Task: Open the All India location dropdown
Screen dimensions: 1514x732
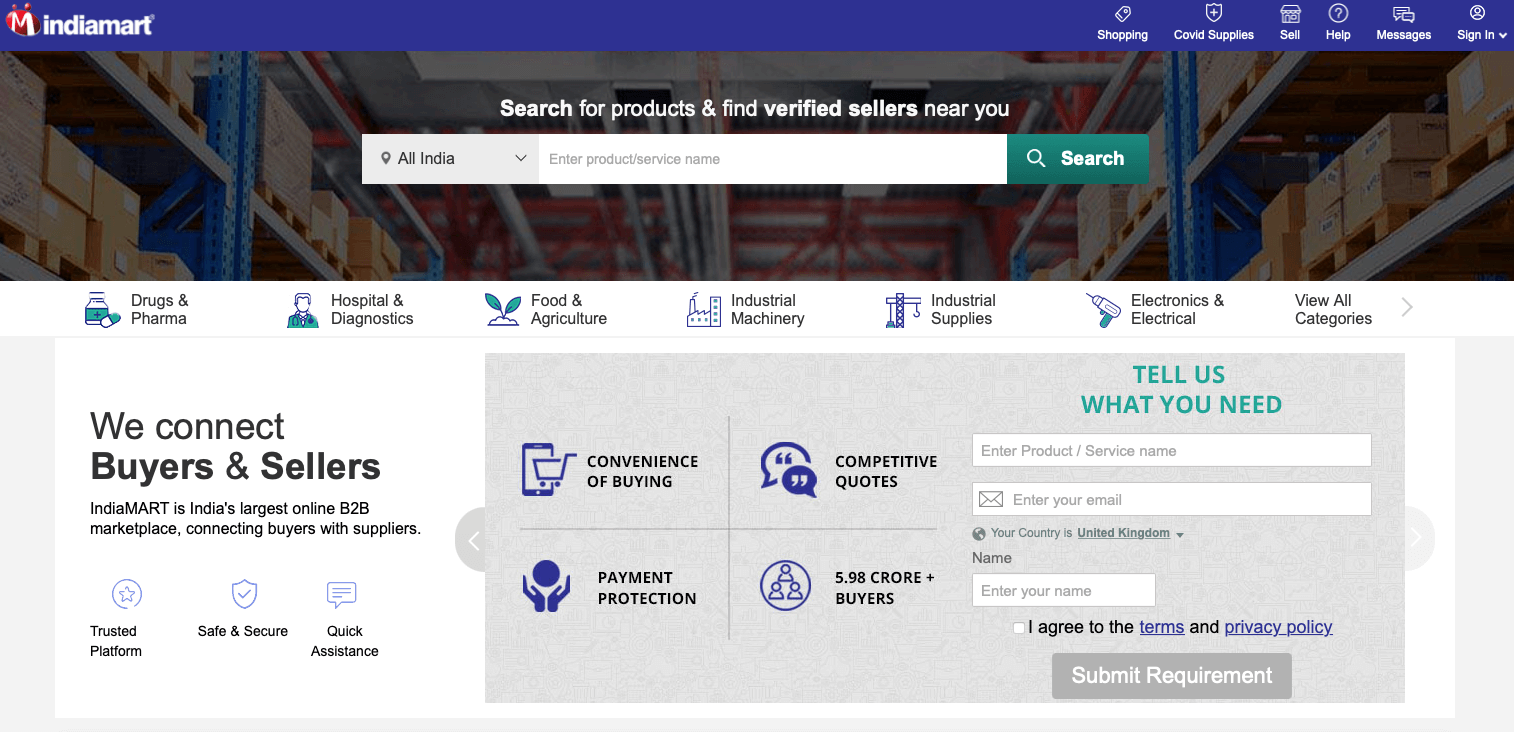Action: 450,159
